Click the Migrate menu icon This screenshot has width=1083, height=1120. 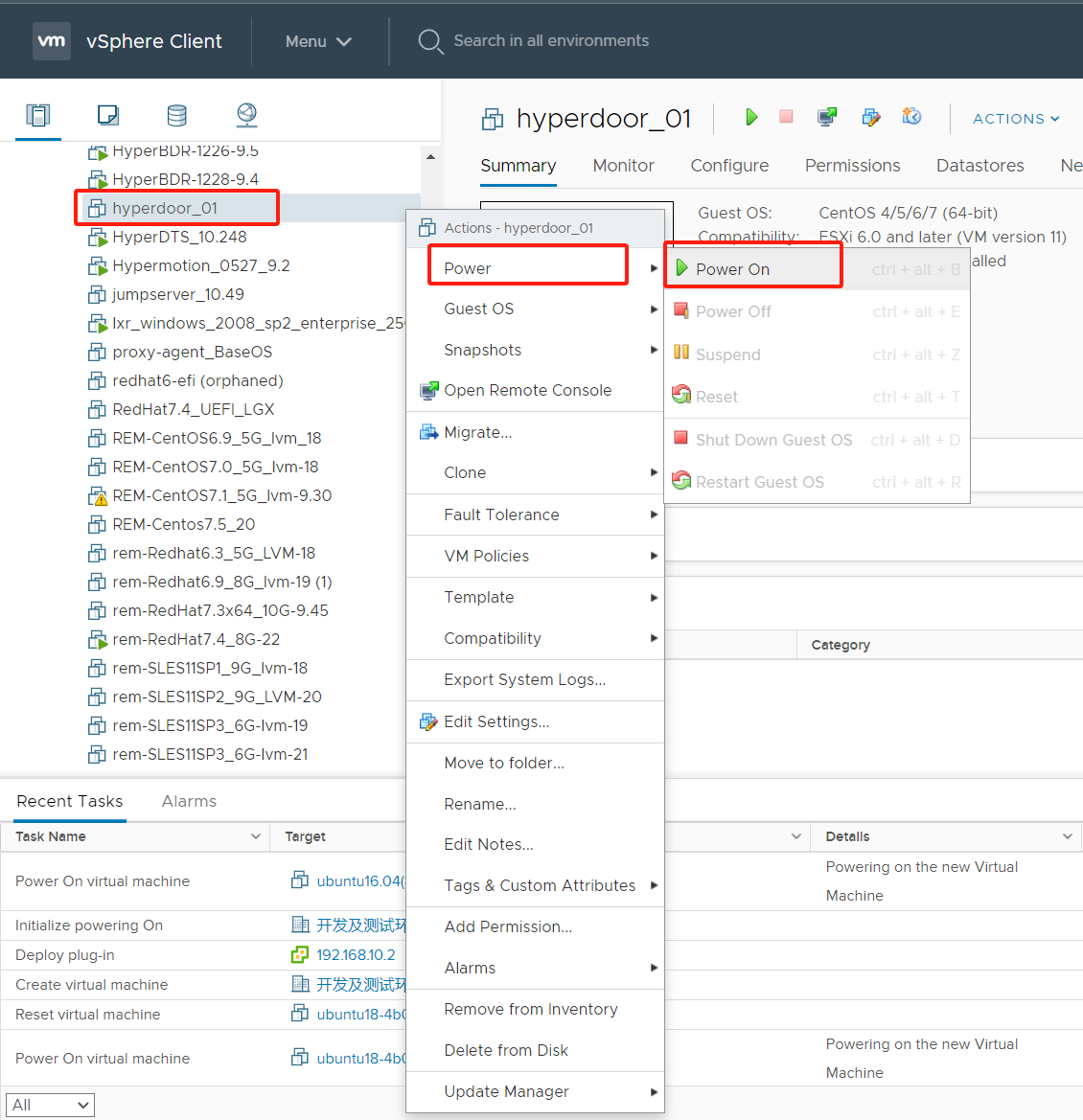click(428, 431)
